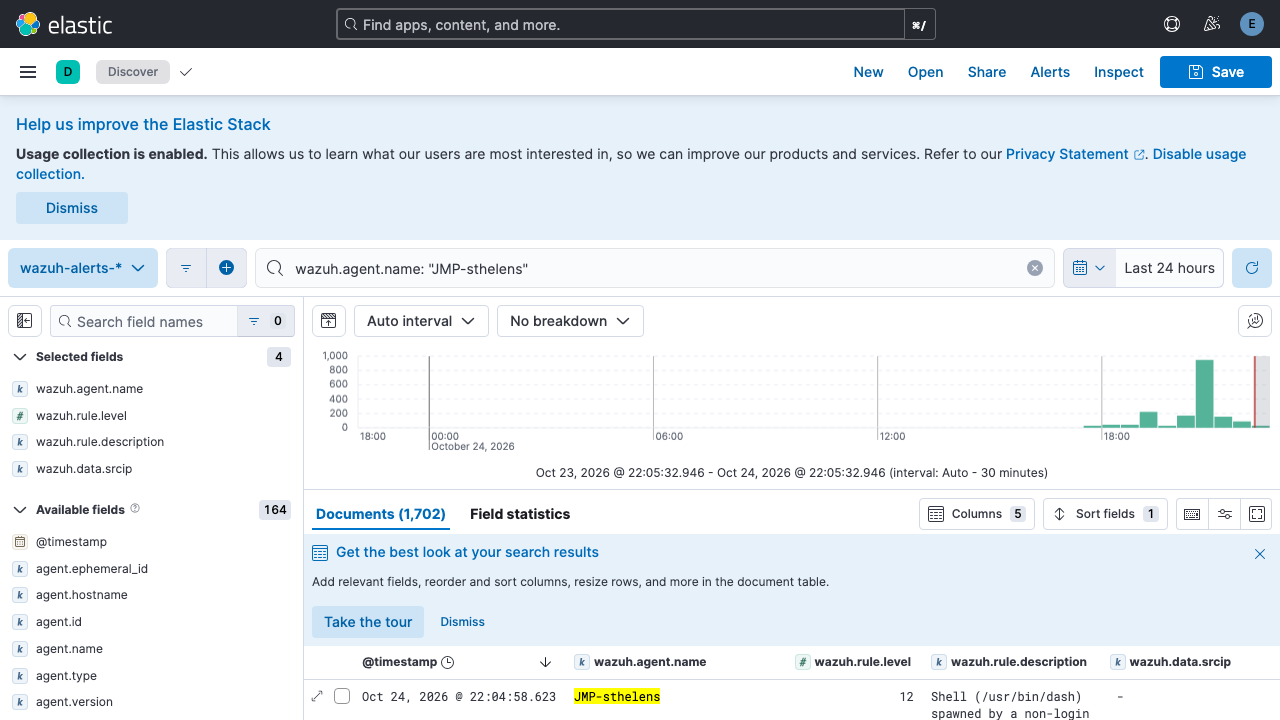Enter fullscreen mode for document table
Image resolution: width=1280 pixels, height=720 pixels.
[x=1257, y=514]
